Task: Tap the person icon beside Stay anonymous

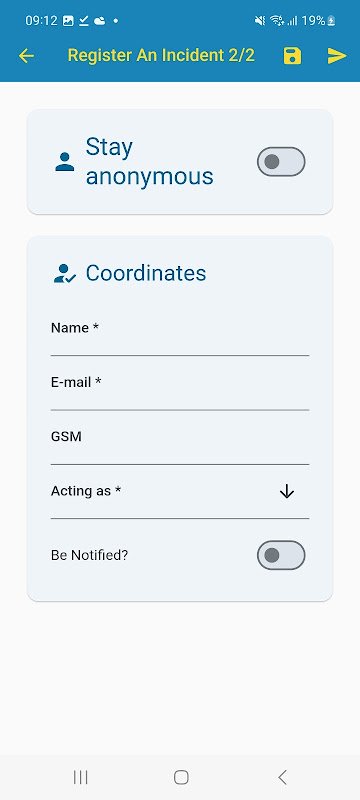Action: [65, 161]
